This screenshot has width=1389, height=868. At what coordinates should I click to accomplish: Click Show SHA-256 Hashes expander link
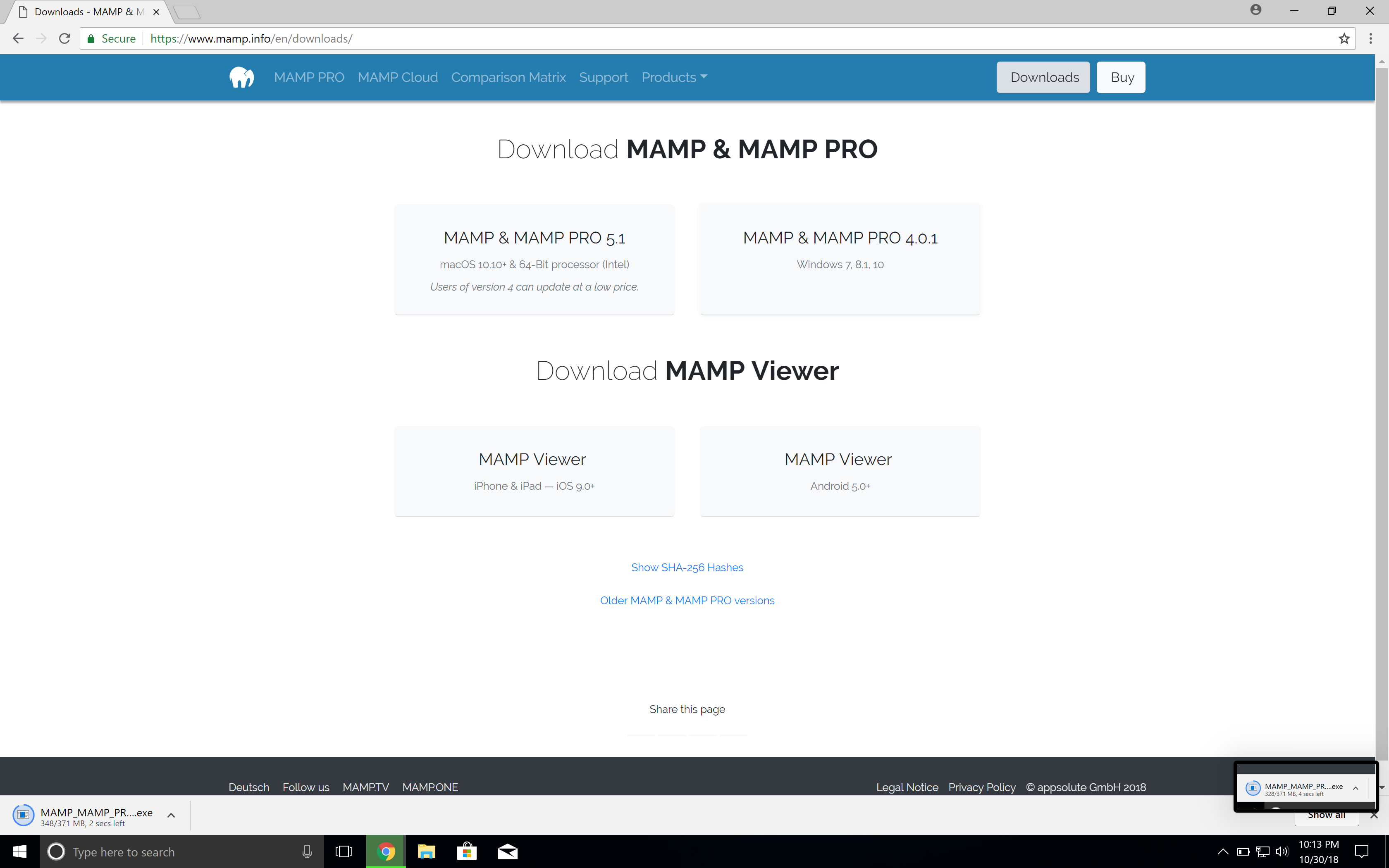point(687,567)
